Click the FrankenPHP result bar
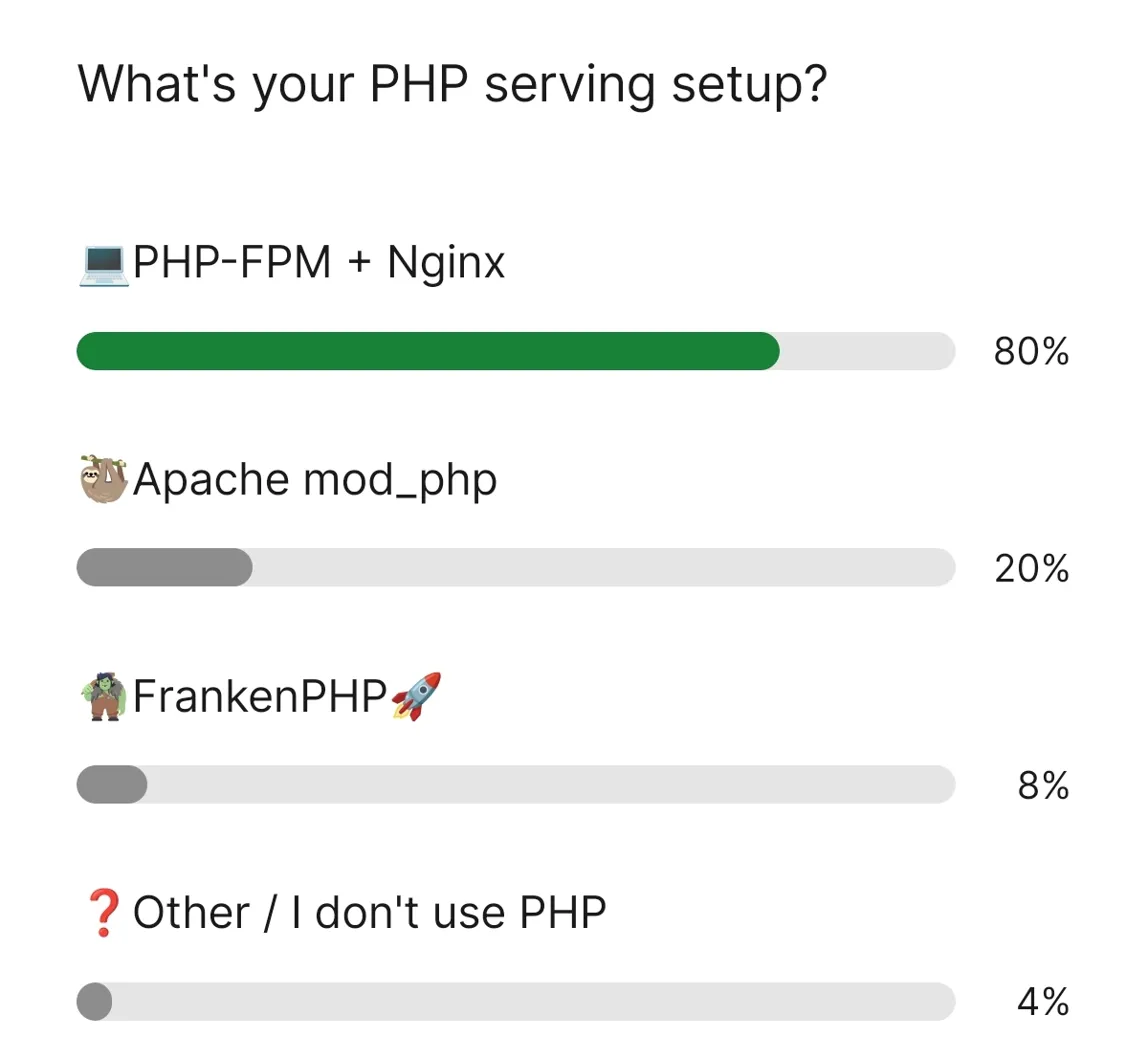 [110, 785]
